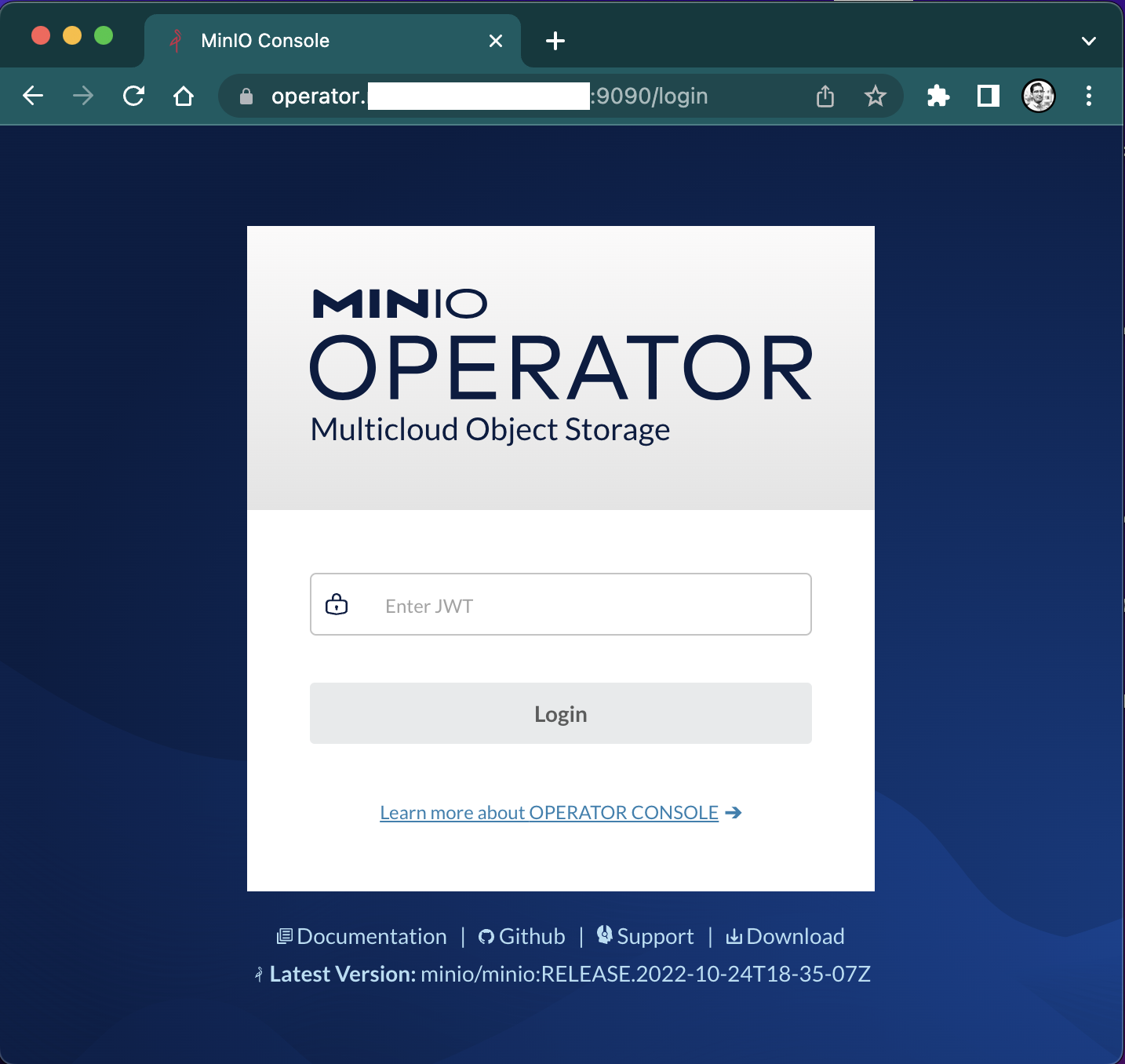Bookmark this page with the star icon

(875, 96)
